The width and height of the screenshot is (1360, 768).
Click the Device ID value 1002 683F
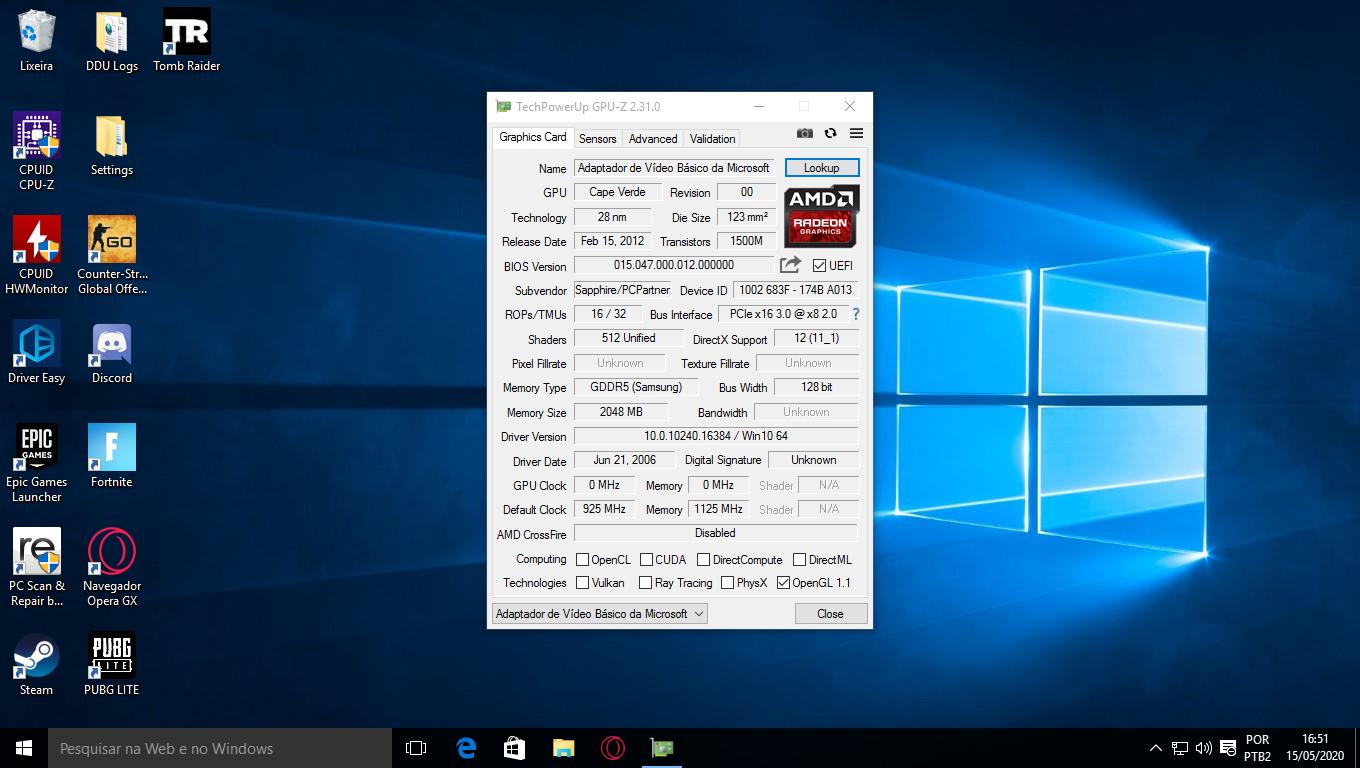point(796,290)
